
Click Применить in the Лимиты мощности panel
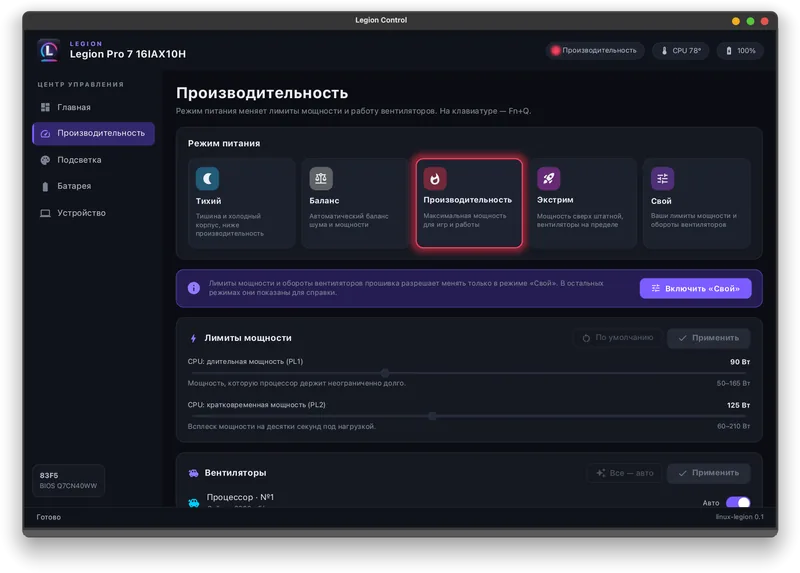click(709, 338)
